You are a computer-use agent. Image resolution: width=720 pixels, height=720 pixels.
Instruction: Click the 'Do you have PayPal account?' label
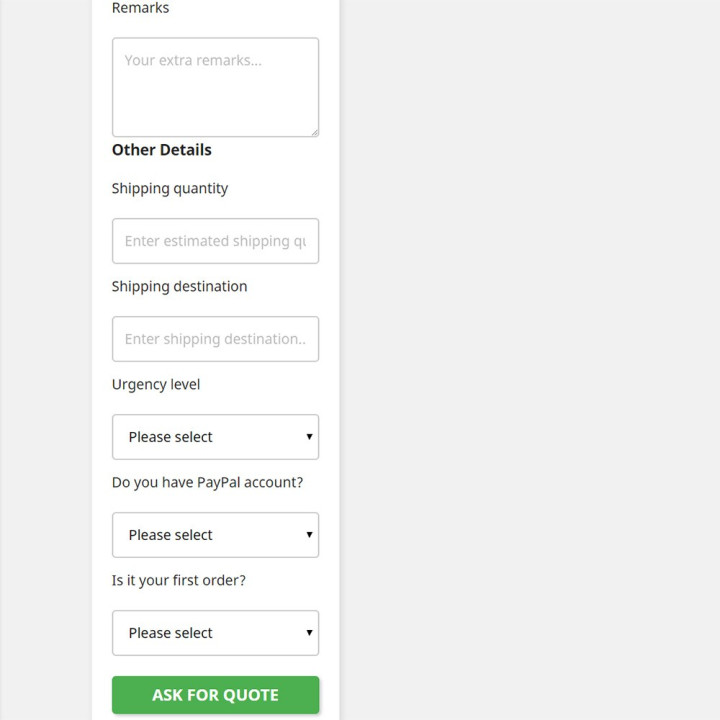click(x=208, y=483)
